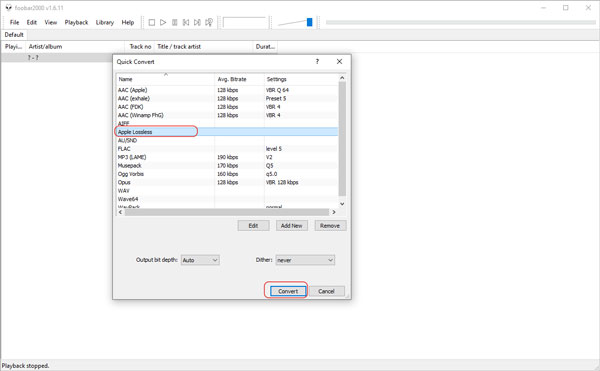Screen dimensions: 600x371
Task: Click the Title / track artist column header
Action: pyautogui.click(x=204, y=47)
